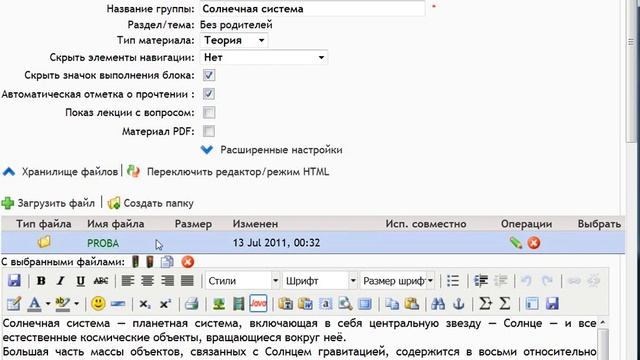Apply strikethrough ABC formatting
Image resolution: width=640 pixels, height=360 pixels.
click(100, 281)
